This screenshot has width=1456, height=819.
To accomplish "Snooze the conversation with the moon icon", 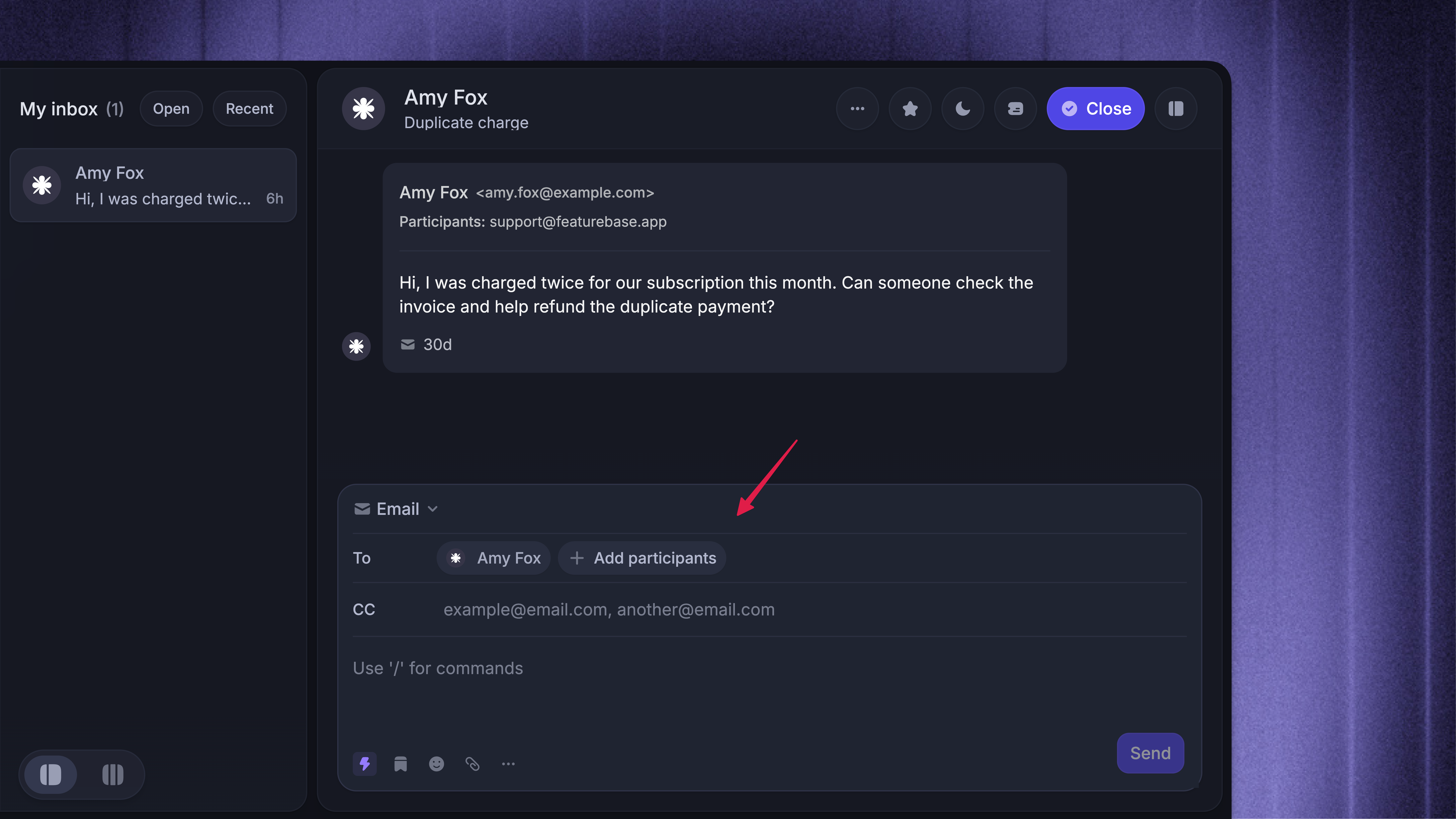I will pyautogui.click(x=963, y=109).
